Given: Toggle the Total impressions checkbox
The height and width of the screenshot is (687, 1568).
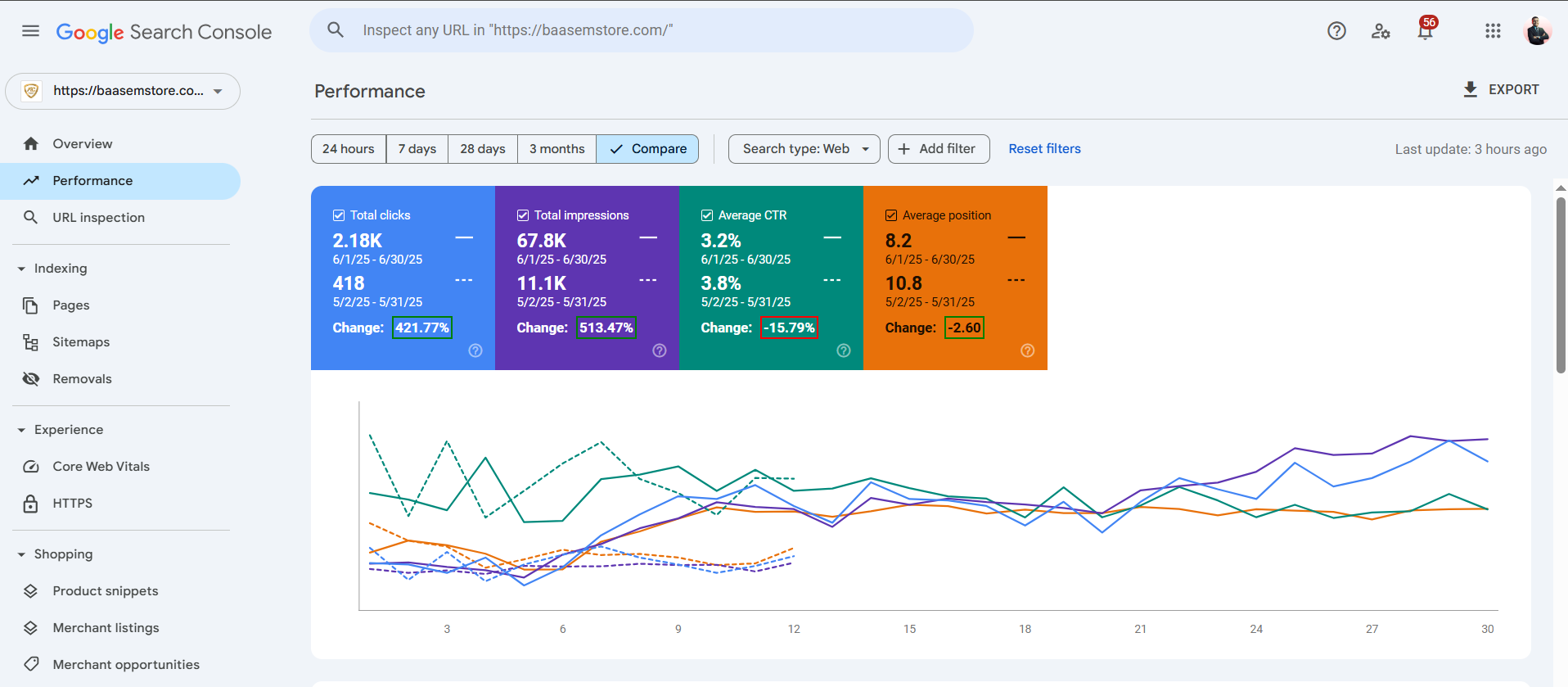Looking at the screenshot, I should coord(523,215).
